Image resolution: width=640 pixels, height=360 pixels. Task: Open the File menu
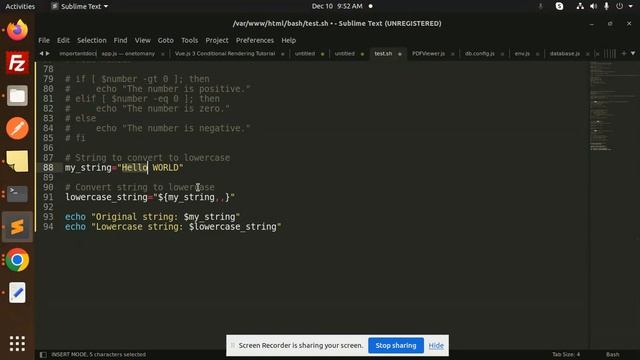tap(44, 40)
